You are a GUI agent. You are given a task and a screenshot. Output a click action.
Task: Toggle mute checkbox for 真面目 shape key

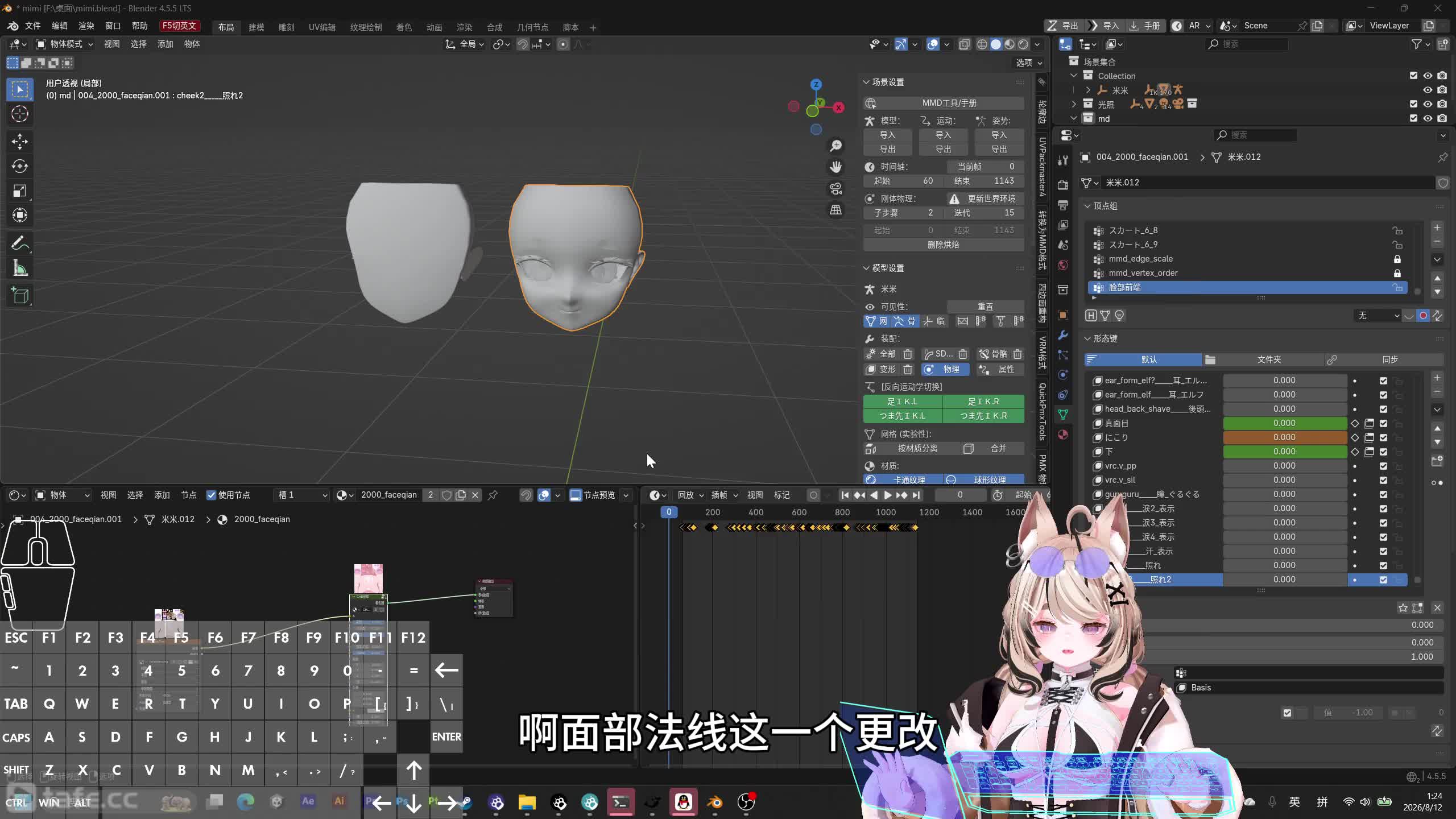pos(1384,423)
